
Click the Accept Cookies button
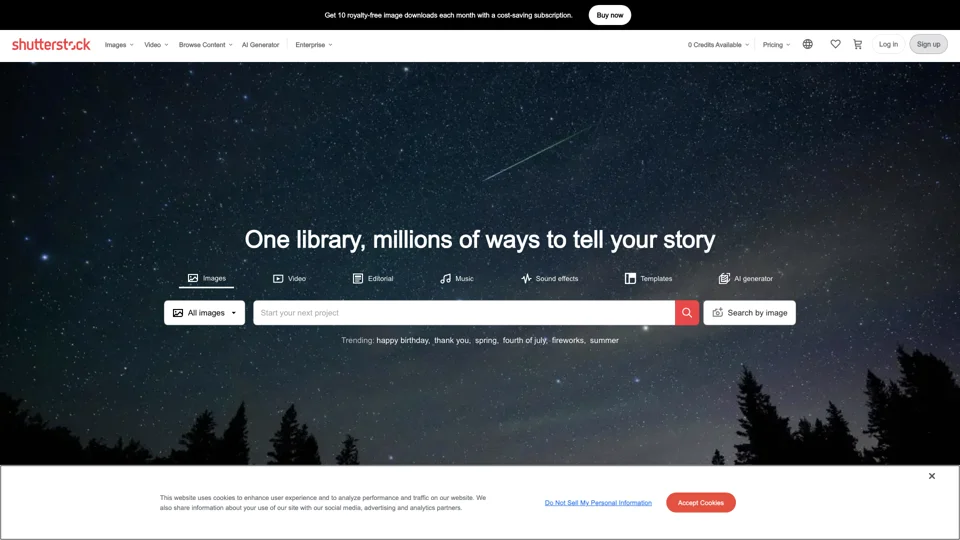701,503
